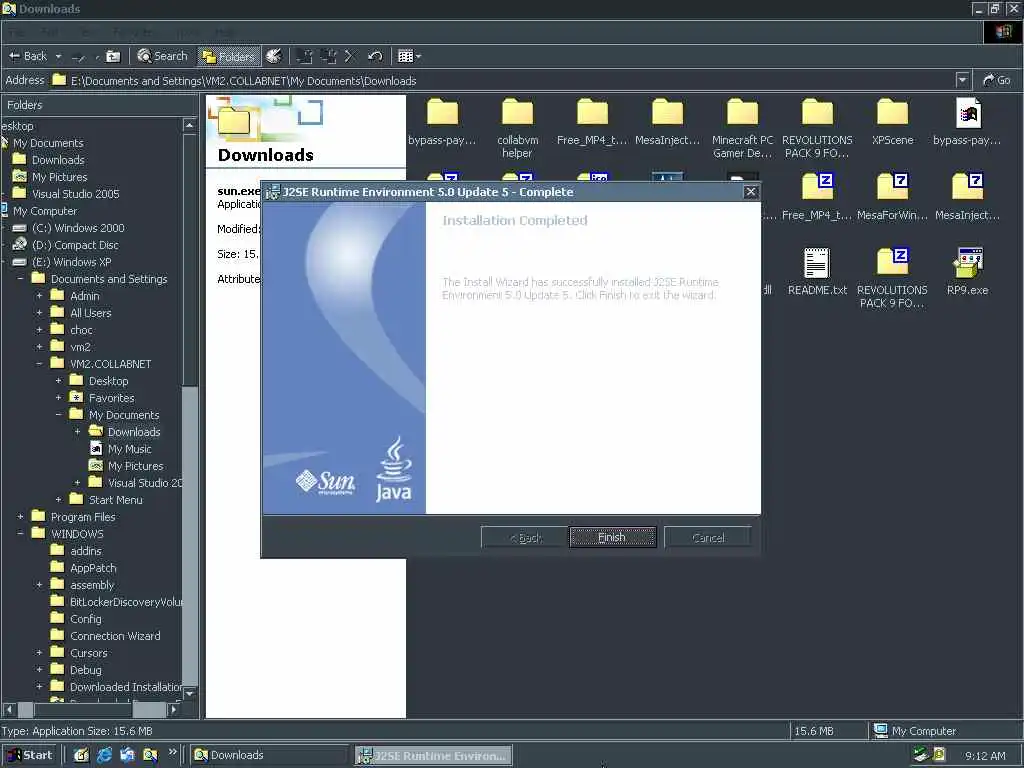Screen dimensions: 1024x768
Task: Click the disabled Back button in installer
Action: pyautogui.click(x=525, y=537)
